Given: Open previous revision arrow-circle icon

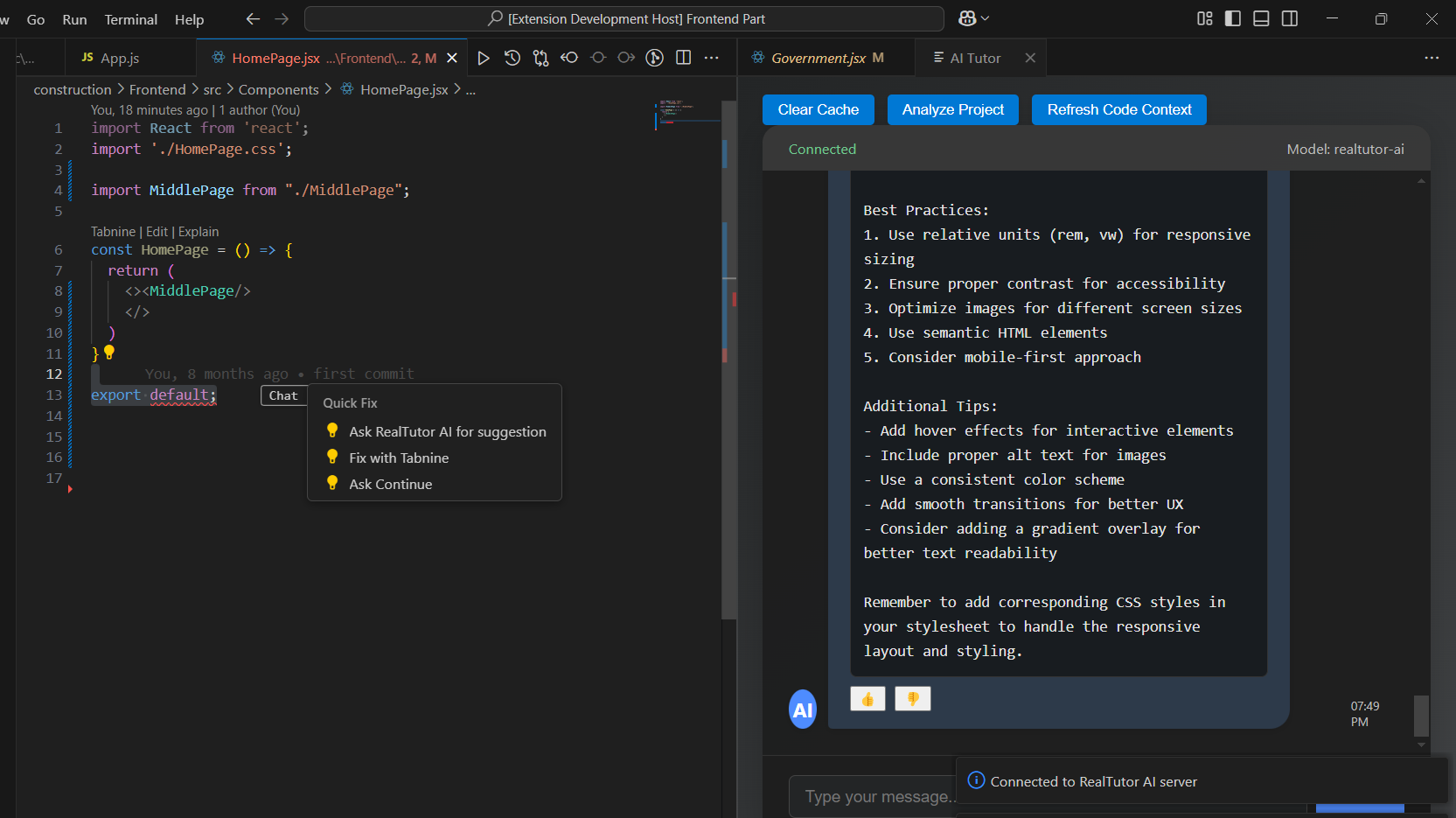Looking at the screenshot, I should click(x=569, y=58).
